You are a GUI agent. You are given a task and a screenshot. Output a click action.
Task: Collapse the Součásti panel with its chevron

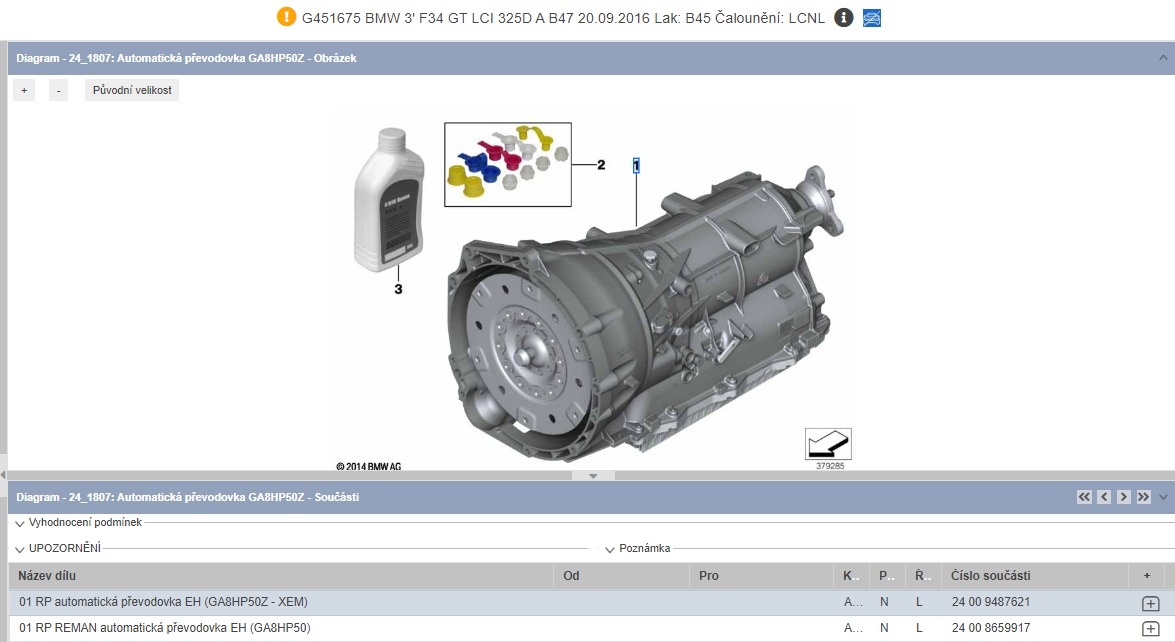click(x=1163, y=497)
